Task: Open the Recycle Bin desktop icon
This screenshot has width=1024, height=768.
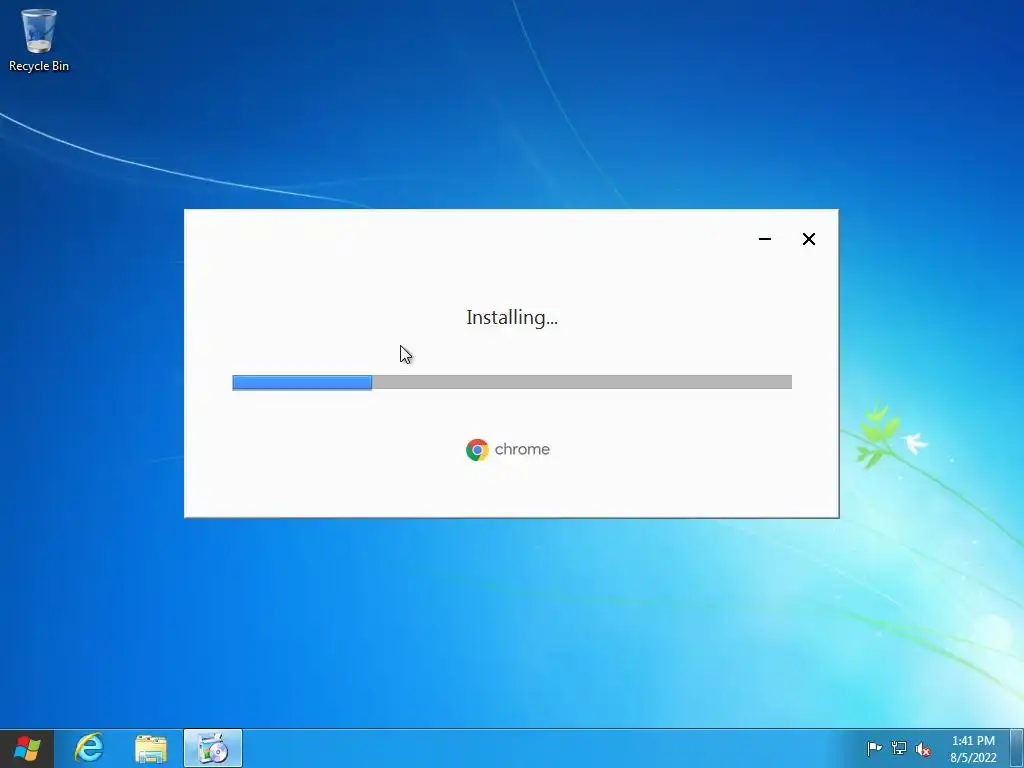Action: 39,39
